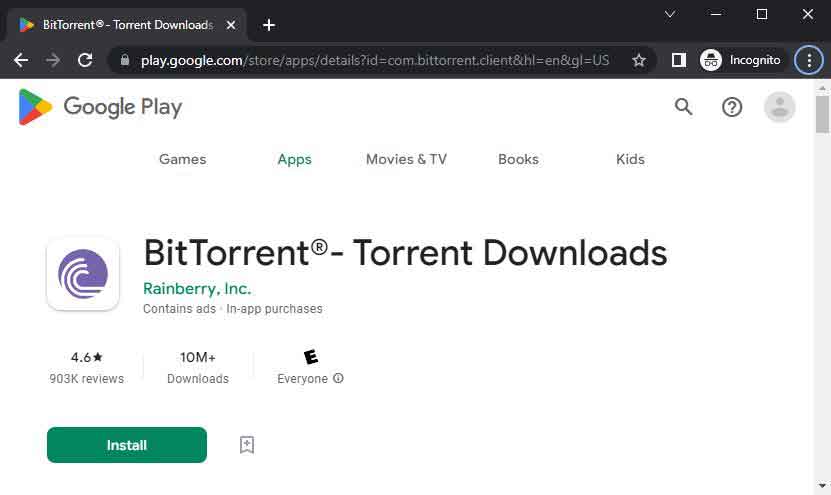Reload the page with the refresh icon
The width and height of the screenshot is (831, 495).
click(x=85, y=60)
